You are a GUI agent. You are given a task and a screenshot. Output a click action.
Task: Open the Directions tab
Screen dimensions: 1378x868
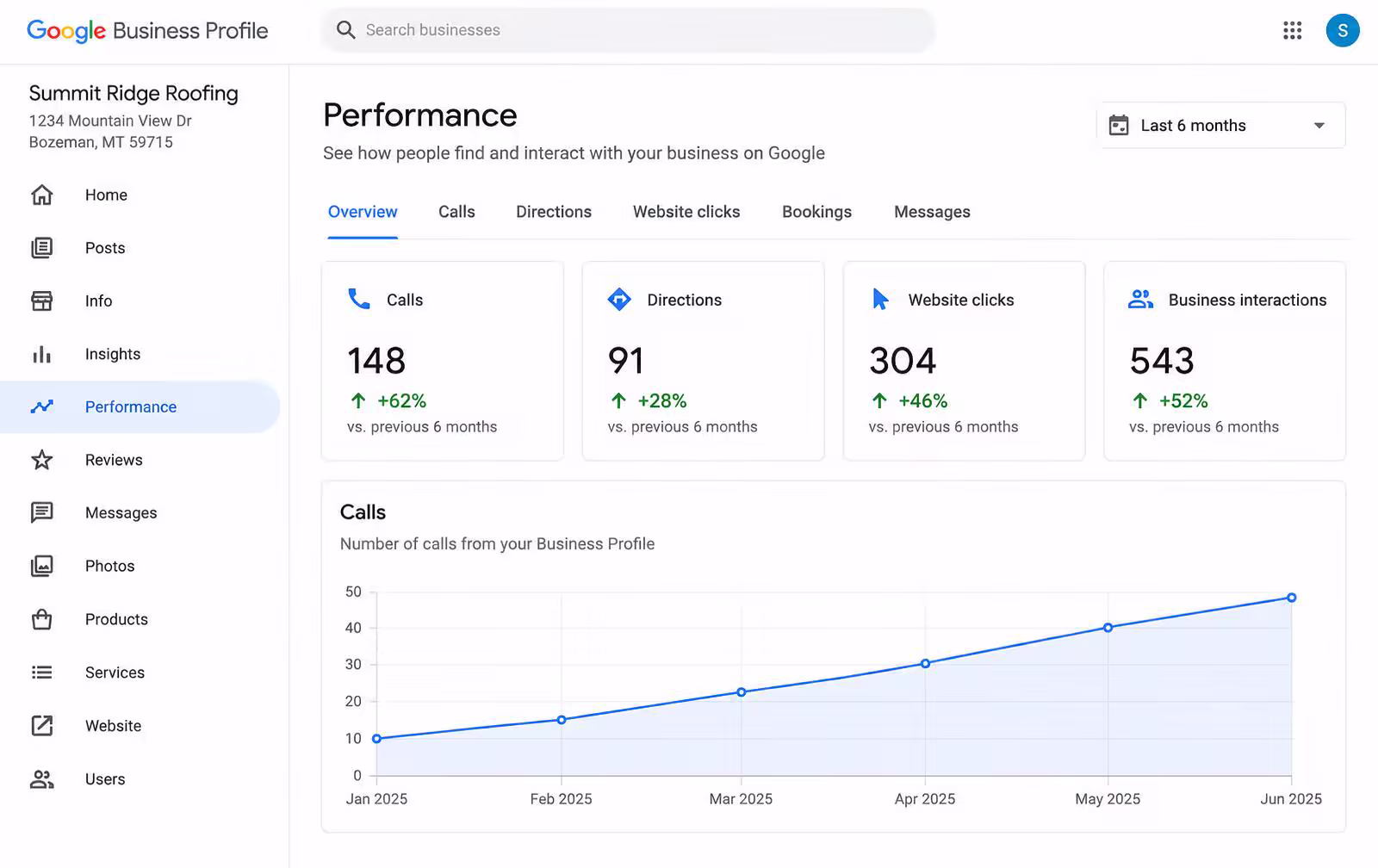tap(554, 212)
